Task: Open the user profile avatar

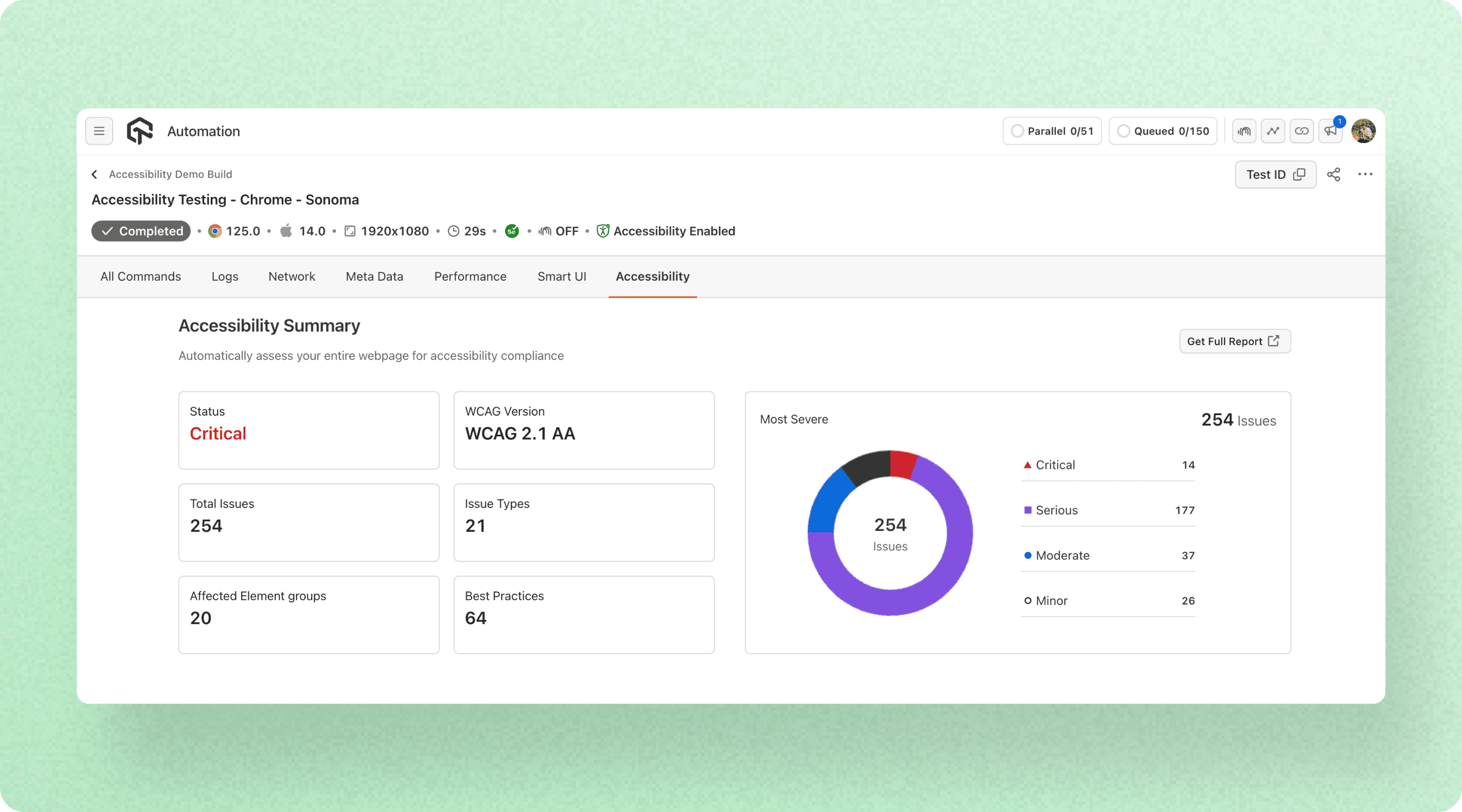Action: tap(1363, 131)
